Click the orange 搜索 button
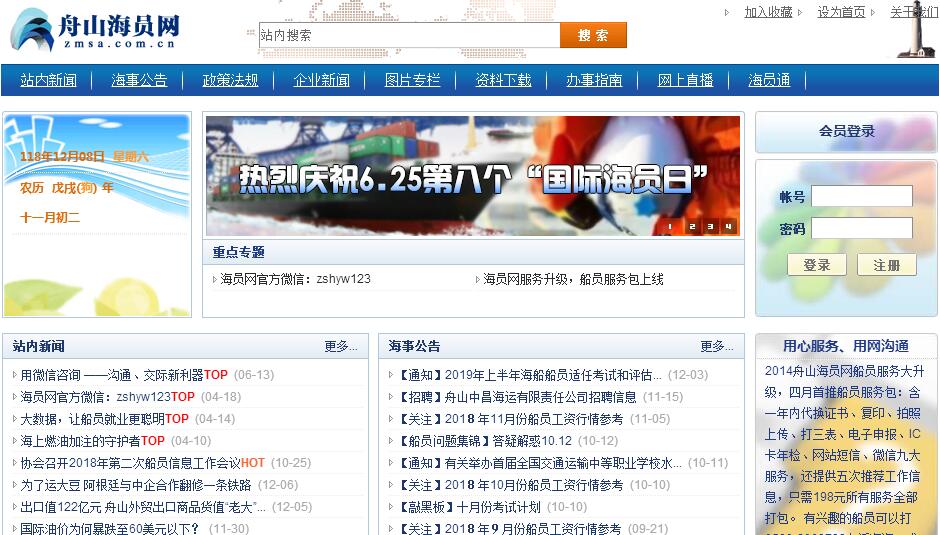 click(x=593, y=35)
